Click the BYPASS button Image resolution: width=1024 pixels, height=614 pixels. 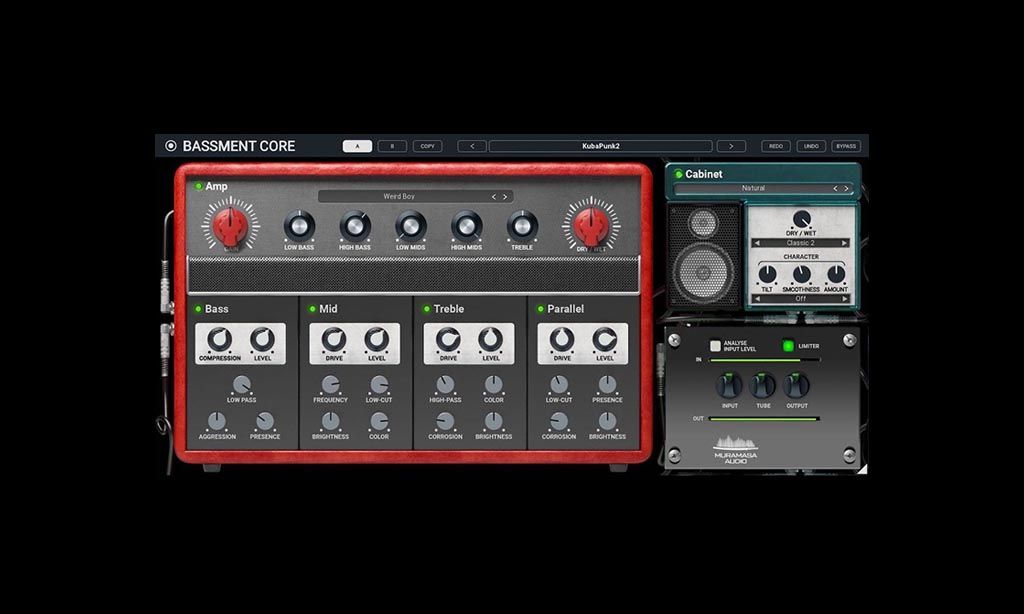click(846, 146)
